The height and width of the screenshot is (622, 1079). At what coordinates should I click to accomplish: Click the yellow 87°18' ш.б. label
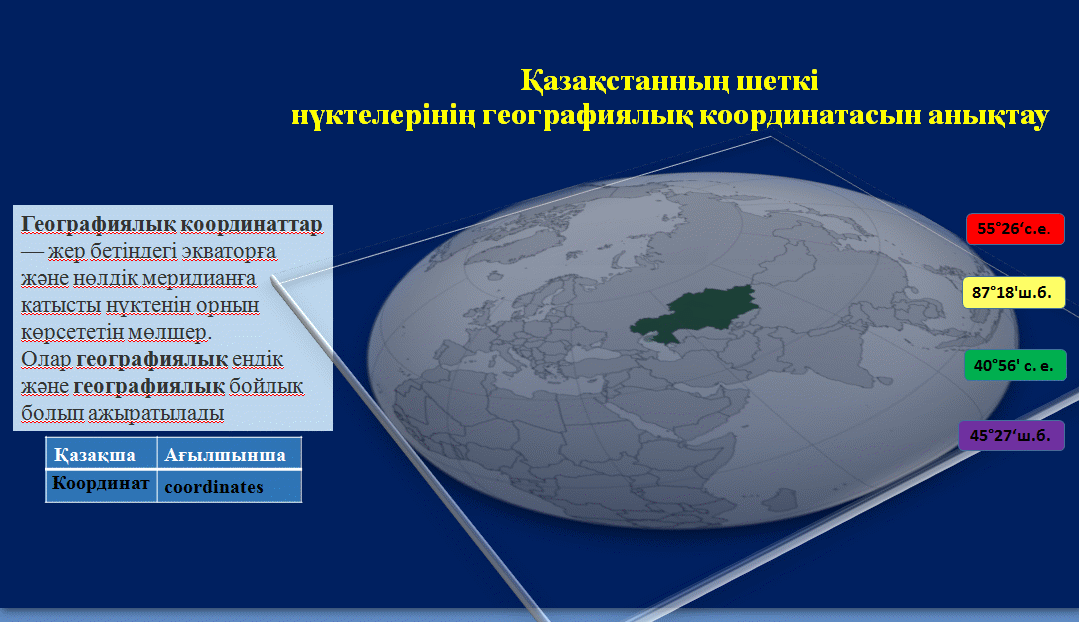pyautogui.click(x=1014, y=292)
